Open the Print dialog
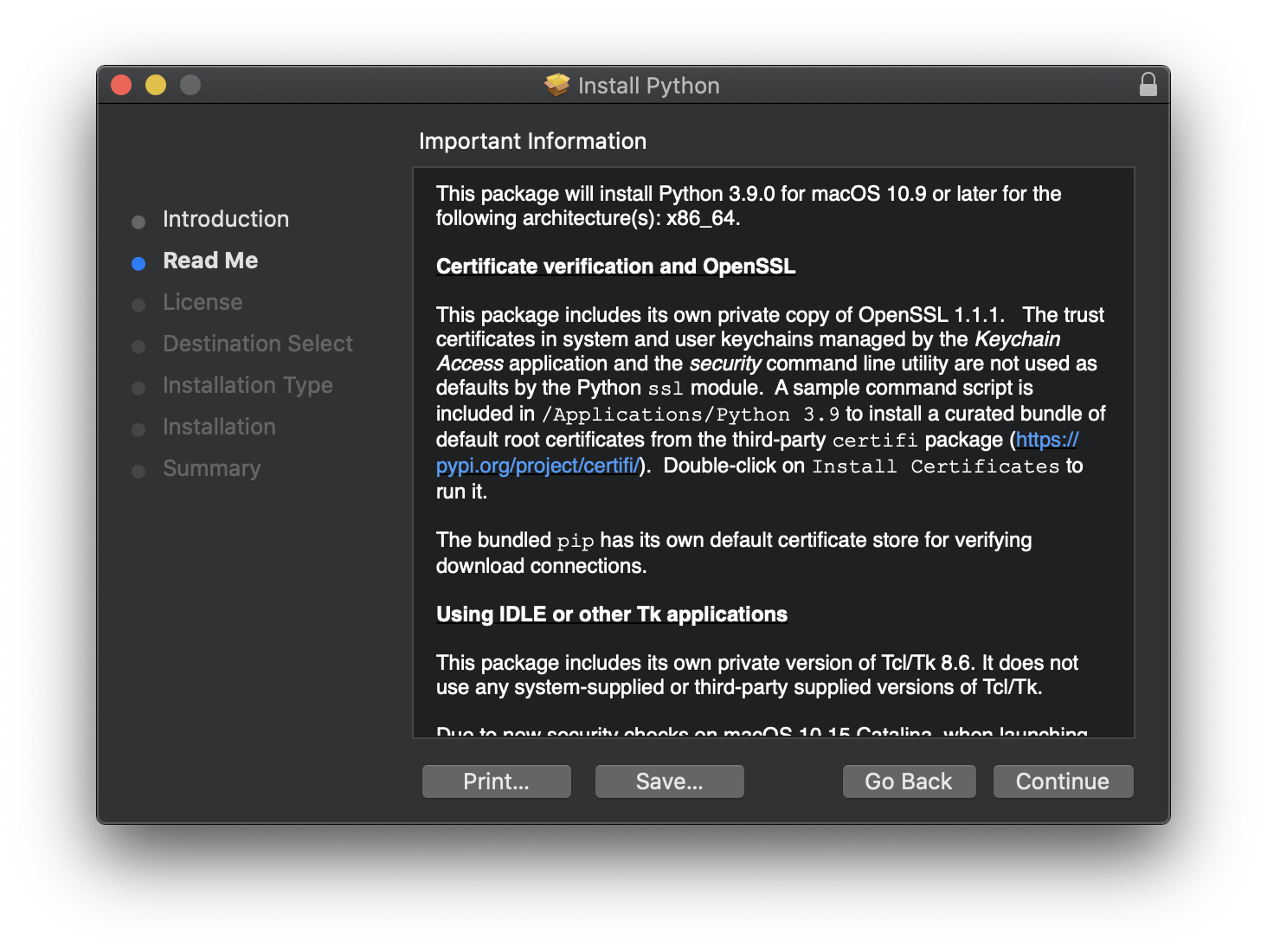The width and height of the screenshot is (1267, 952). point(496,781)
